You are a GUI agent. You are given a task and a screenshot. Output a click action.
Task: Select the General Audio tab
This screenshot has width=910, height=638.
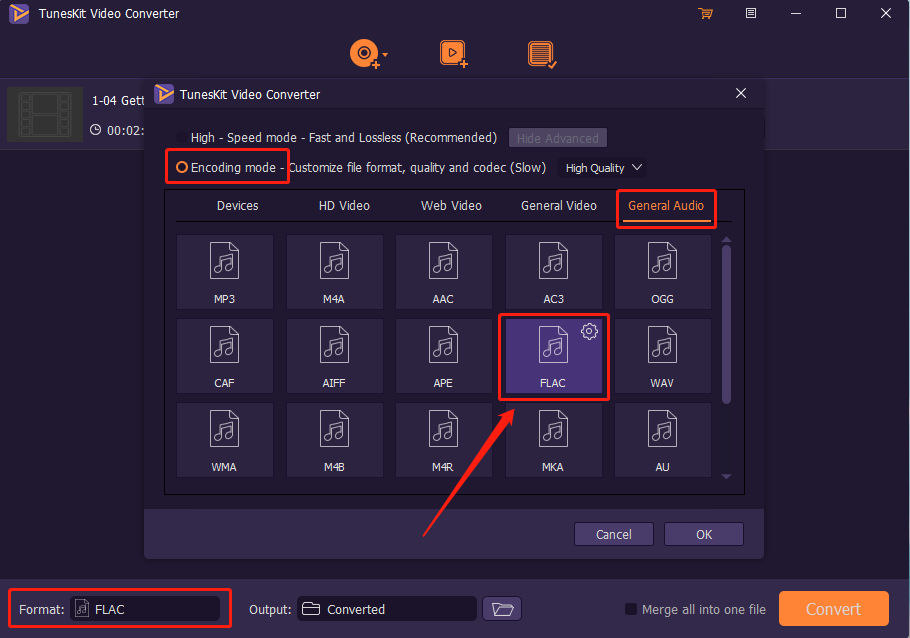pos(666,206)
